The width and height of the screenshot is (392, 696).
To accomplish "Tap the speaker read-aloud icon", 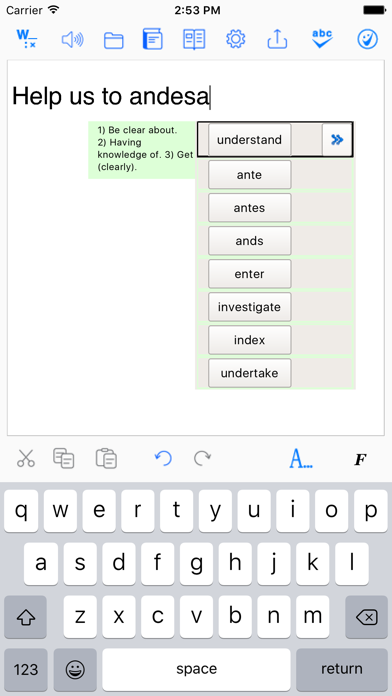I will [x=72, y=40].
